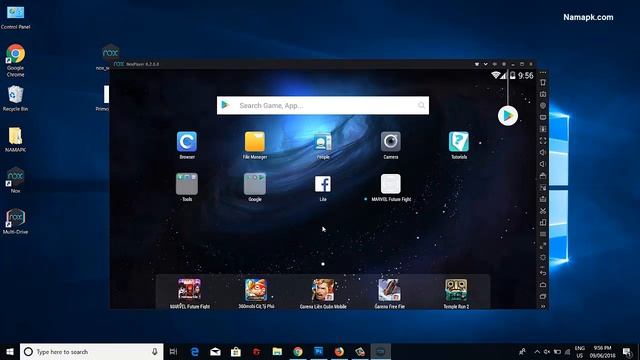Open File Explorer from taskbar
Image resolution: width=640 pixels, height=360 pixels.
tap(277, 351)
